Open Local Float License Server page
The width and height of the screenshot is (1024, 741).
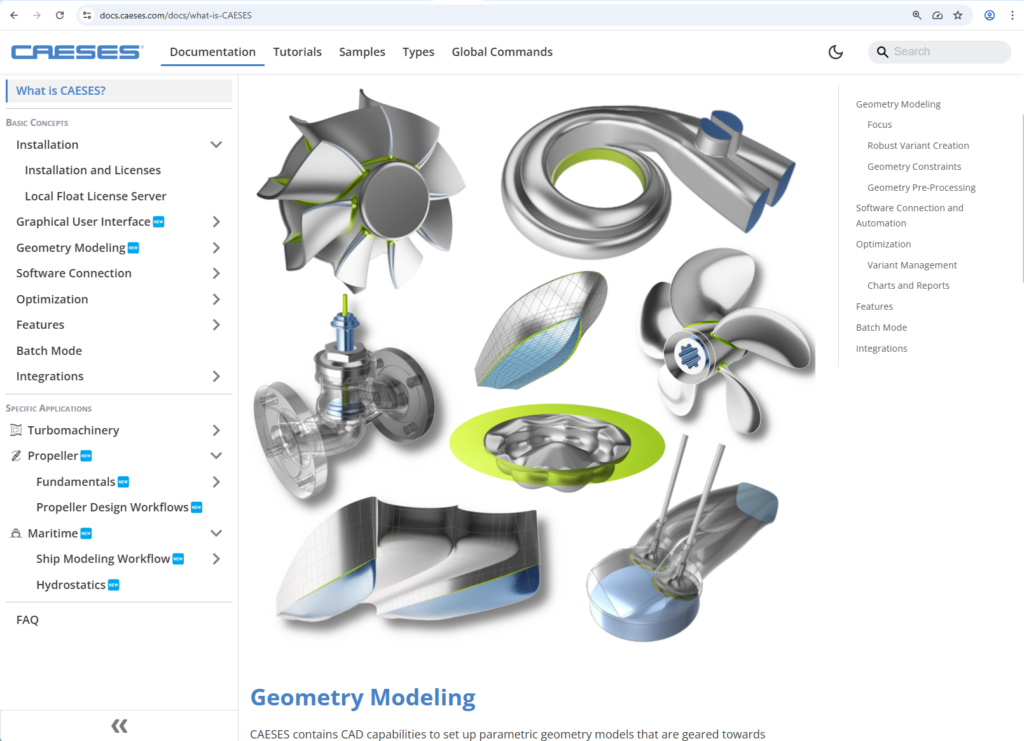[x=95, y=196]
